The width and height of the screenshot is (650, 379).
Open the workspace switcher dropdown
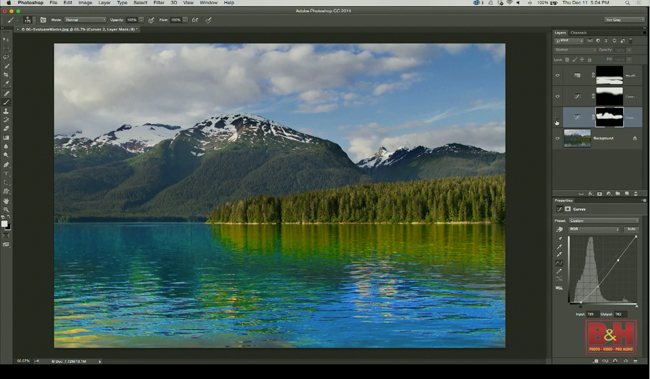point(624,19)
